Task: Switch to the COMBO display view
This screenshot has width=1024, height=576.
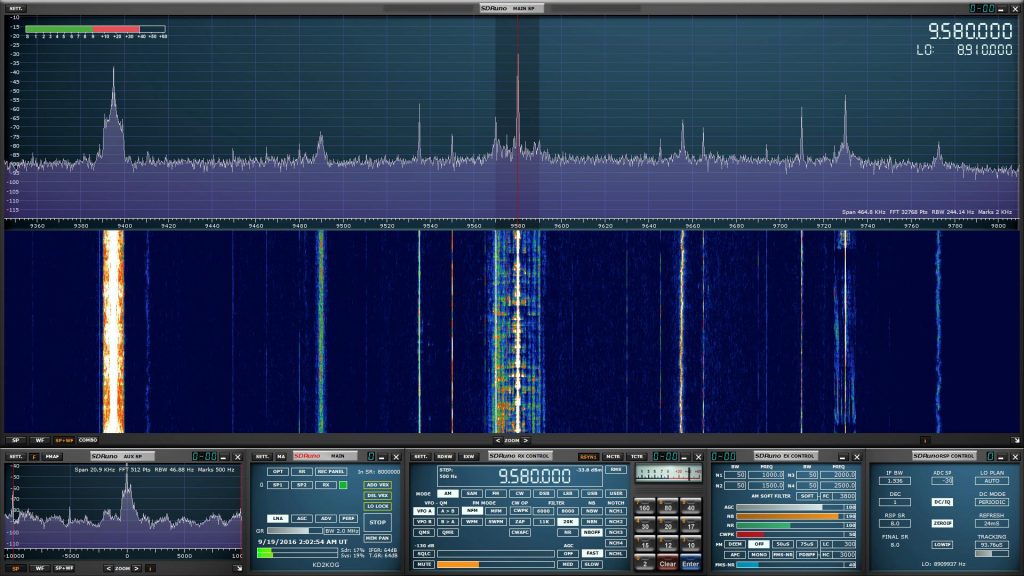Action: 88,440
